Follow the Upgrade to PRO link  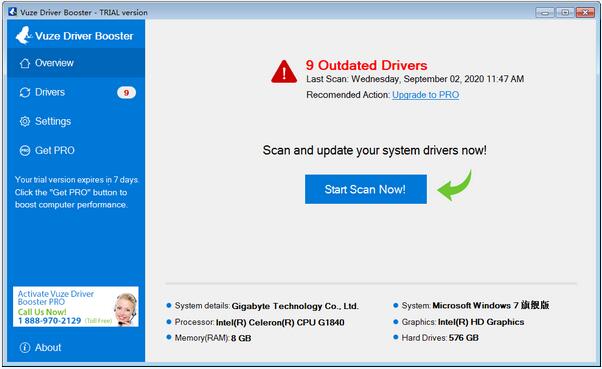pos(425,95)
